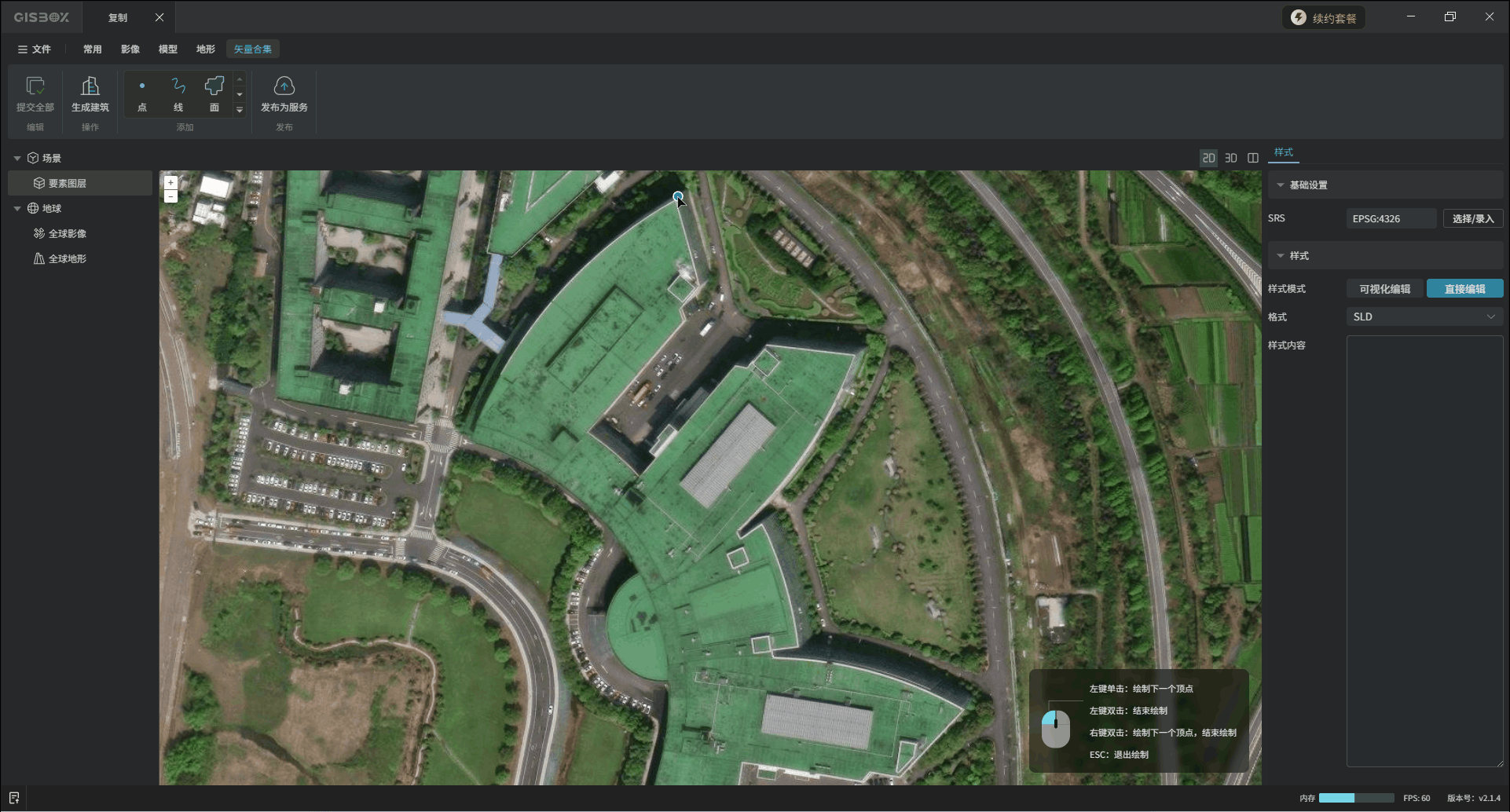Switch to the Terrain (地形) ribbon tab
Screen dimensions: 1510x812
click(x=205, y=49)
